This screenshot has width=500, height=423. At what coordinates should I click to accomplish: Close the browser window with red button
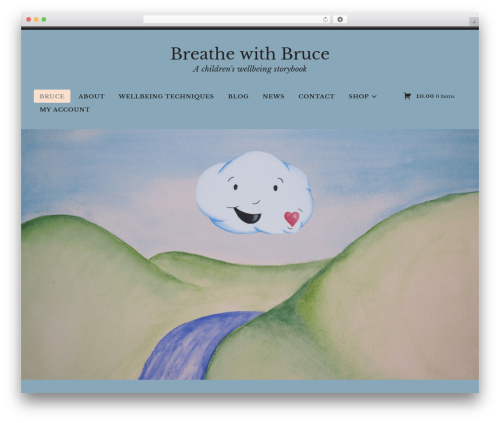pyautogui.click(x=29, y=20)
